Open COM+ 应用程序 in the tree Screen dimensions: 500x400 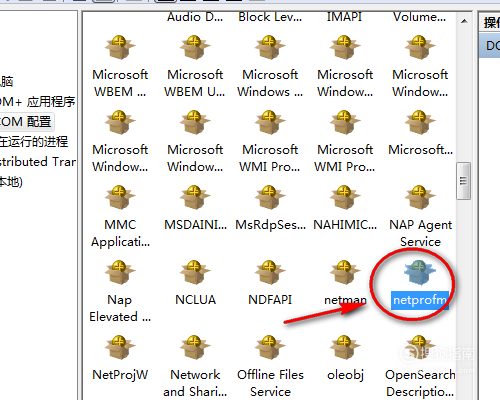pyautogui.click(x=37, y=102)
